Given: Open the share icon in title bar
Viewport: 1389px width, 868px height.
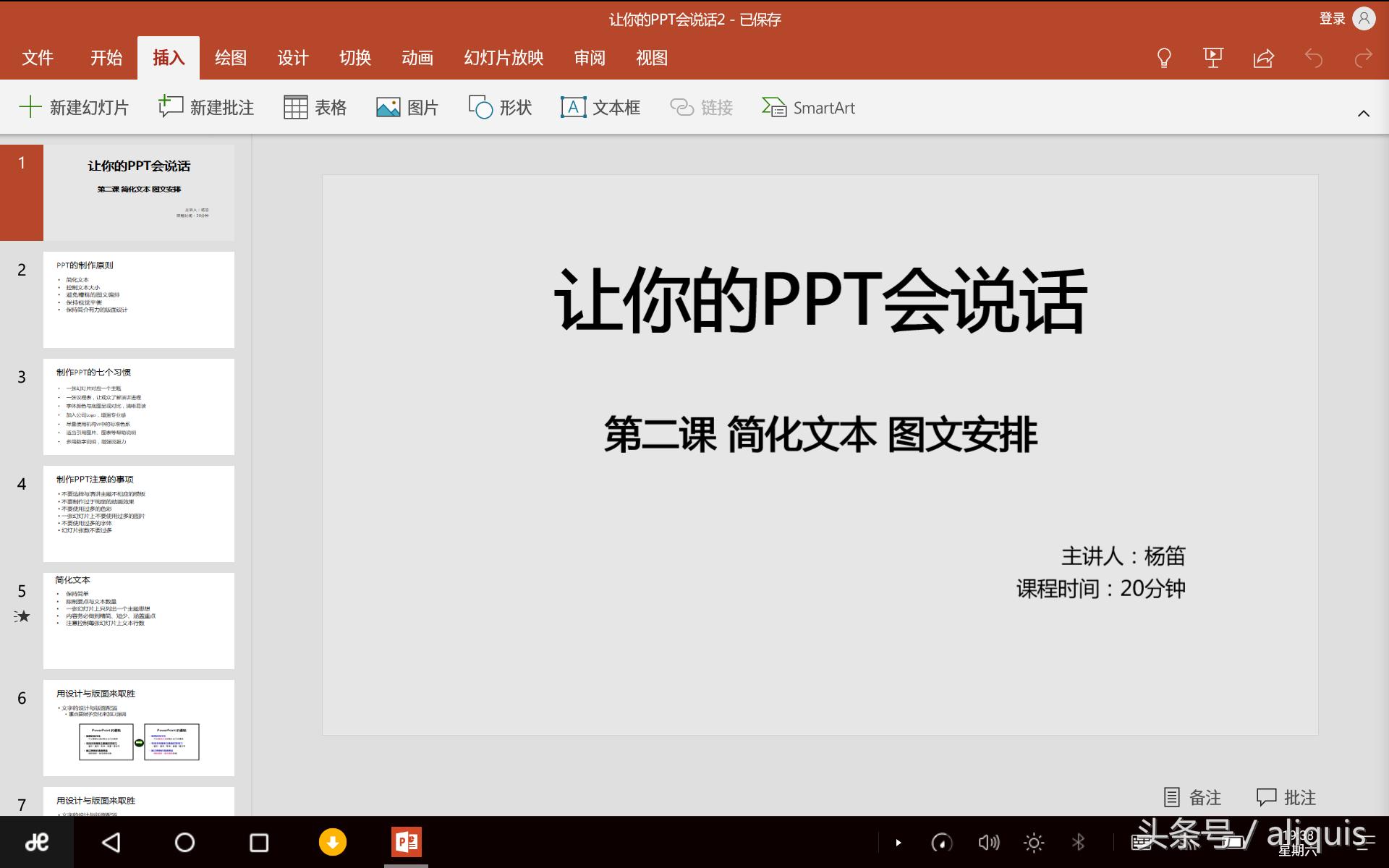Looking at the screenshot, I should click(x=1263, y=58).
